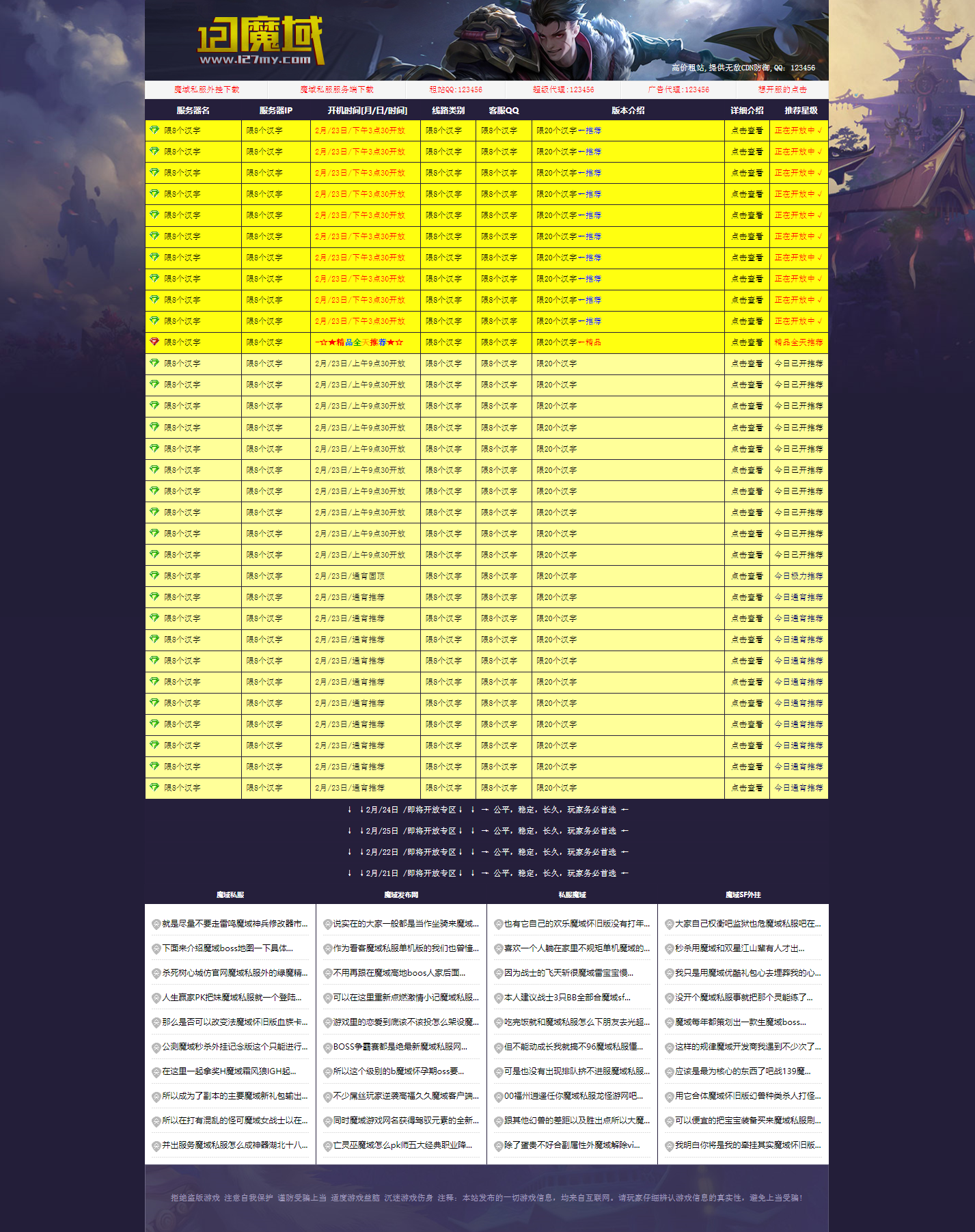Click icon beside '所以成为了副本的主要魔域新礼包输出...'
This screenshot has height=1232, width=975.
point(156,1096)
